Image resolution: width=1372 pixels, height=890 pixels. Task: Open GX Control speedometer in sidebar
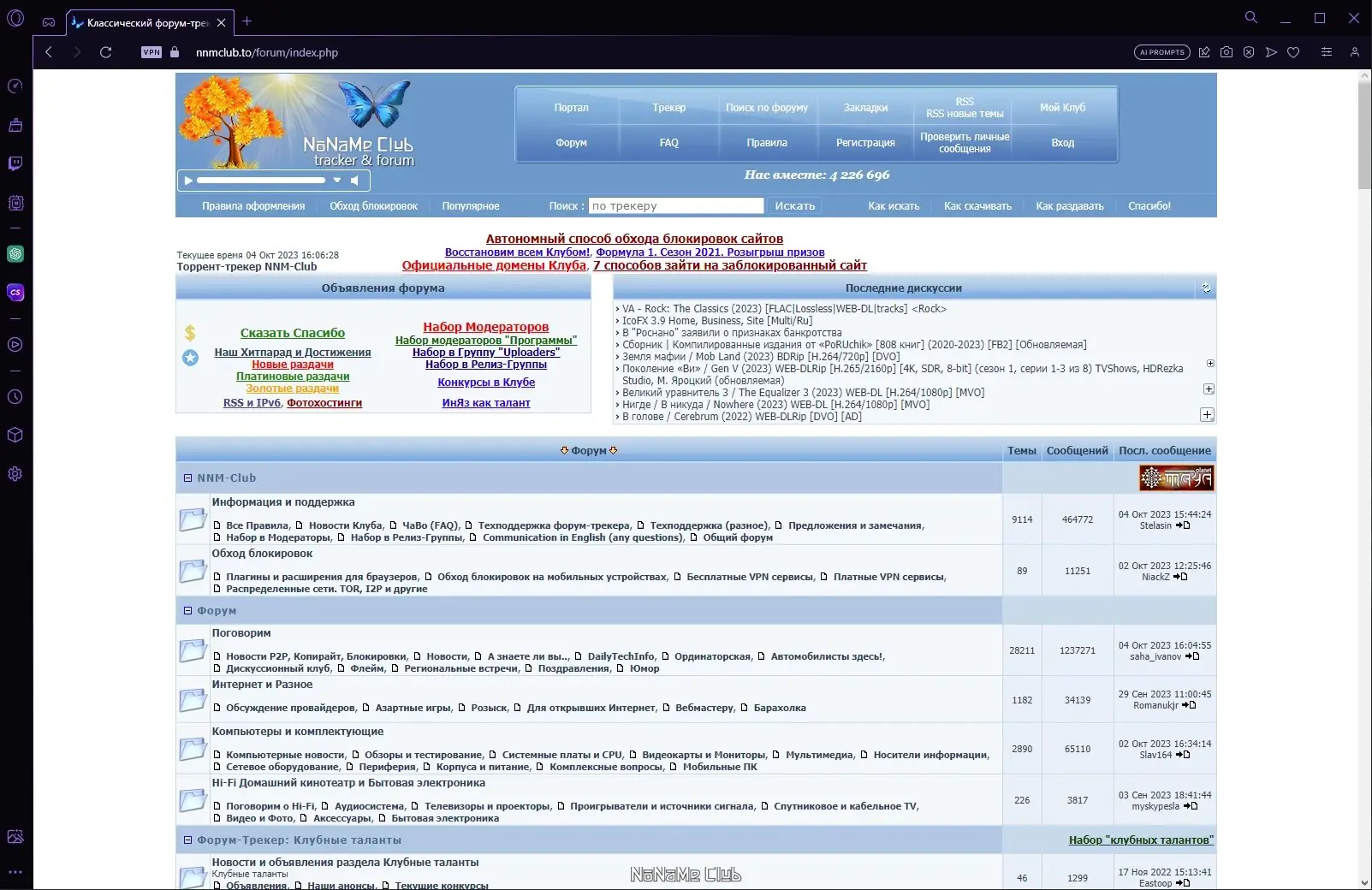(15, 86)
